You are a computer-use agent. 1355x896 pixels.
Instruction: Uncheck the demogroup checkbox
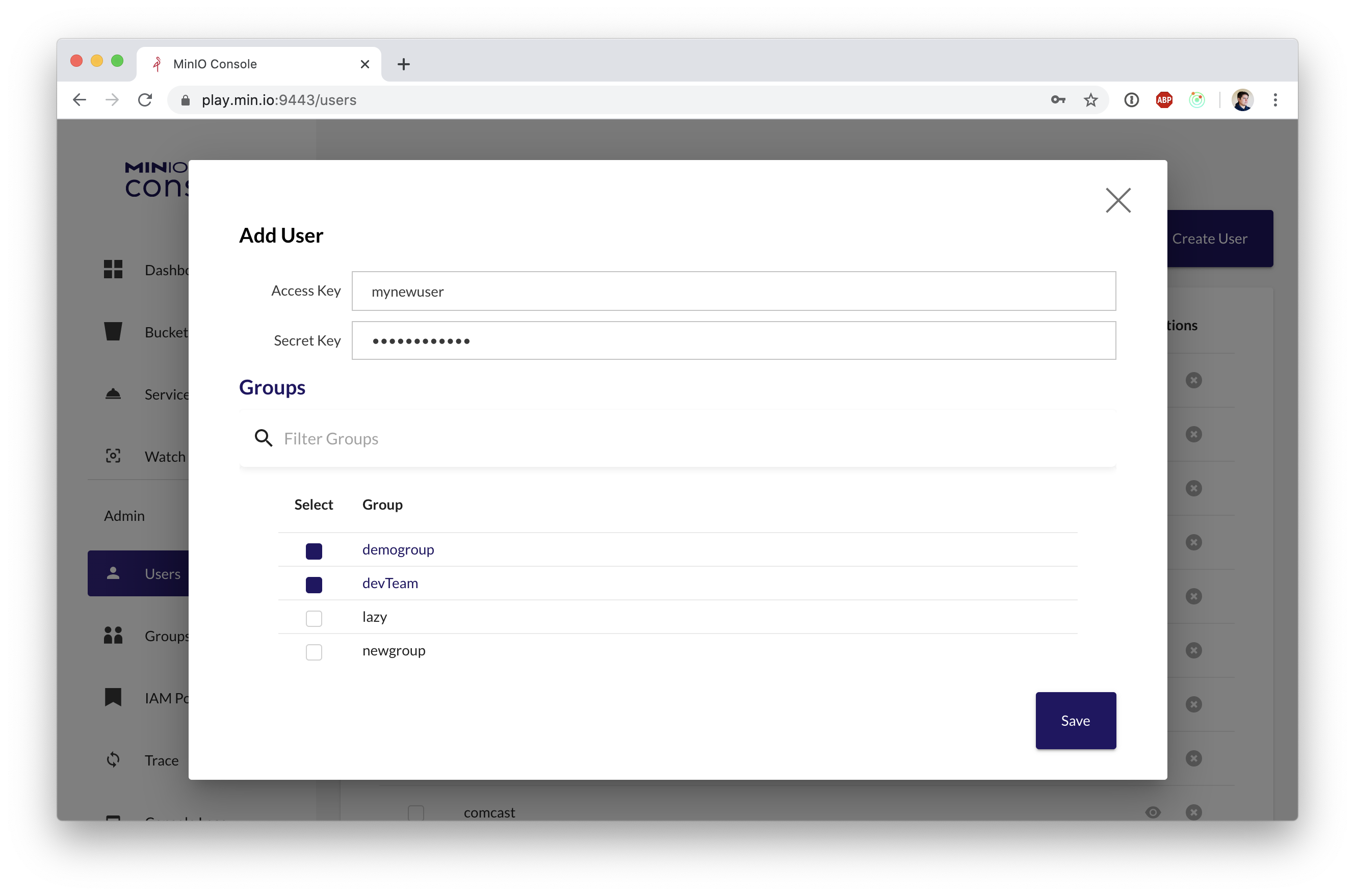coord(314,551)
